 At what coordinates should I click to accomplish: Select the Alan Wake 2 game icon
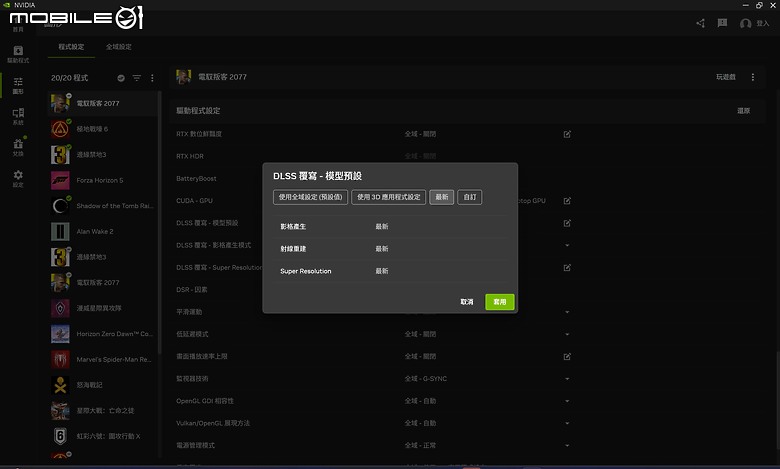pos(60,232)
